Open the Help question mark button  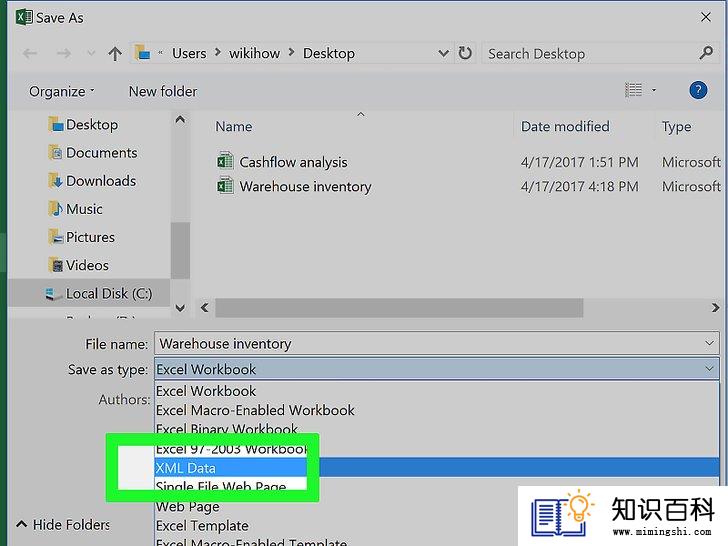click(698, 90)
